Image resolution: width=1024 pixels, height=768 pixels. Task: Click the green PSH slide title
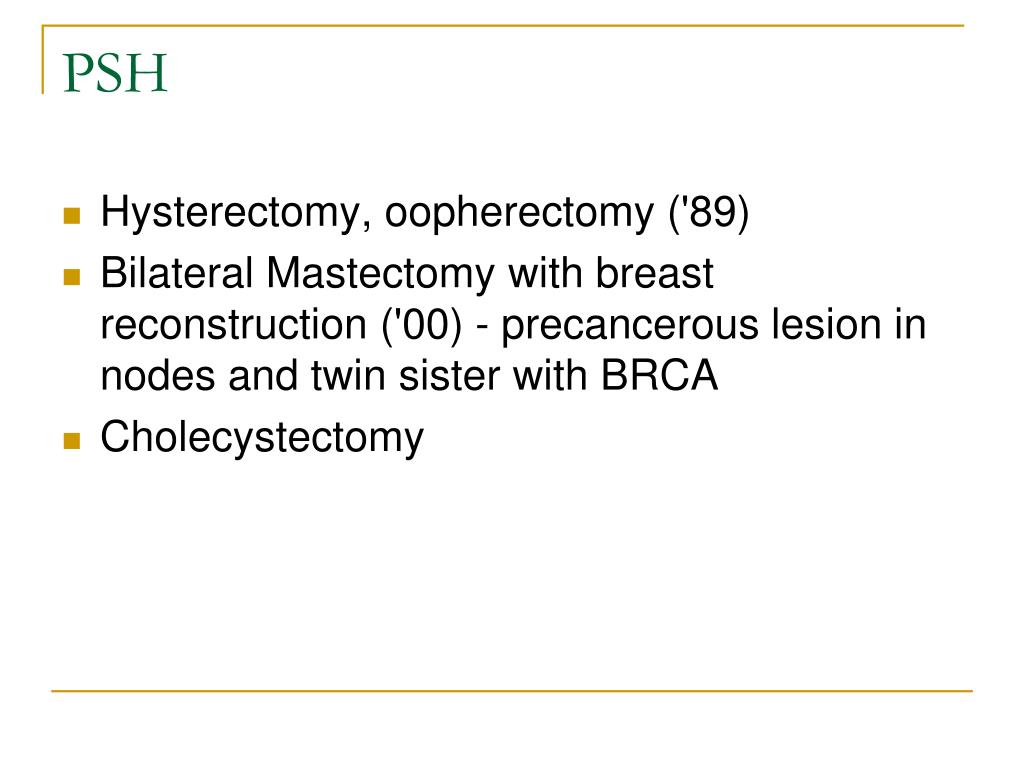point(116,72)
